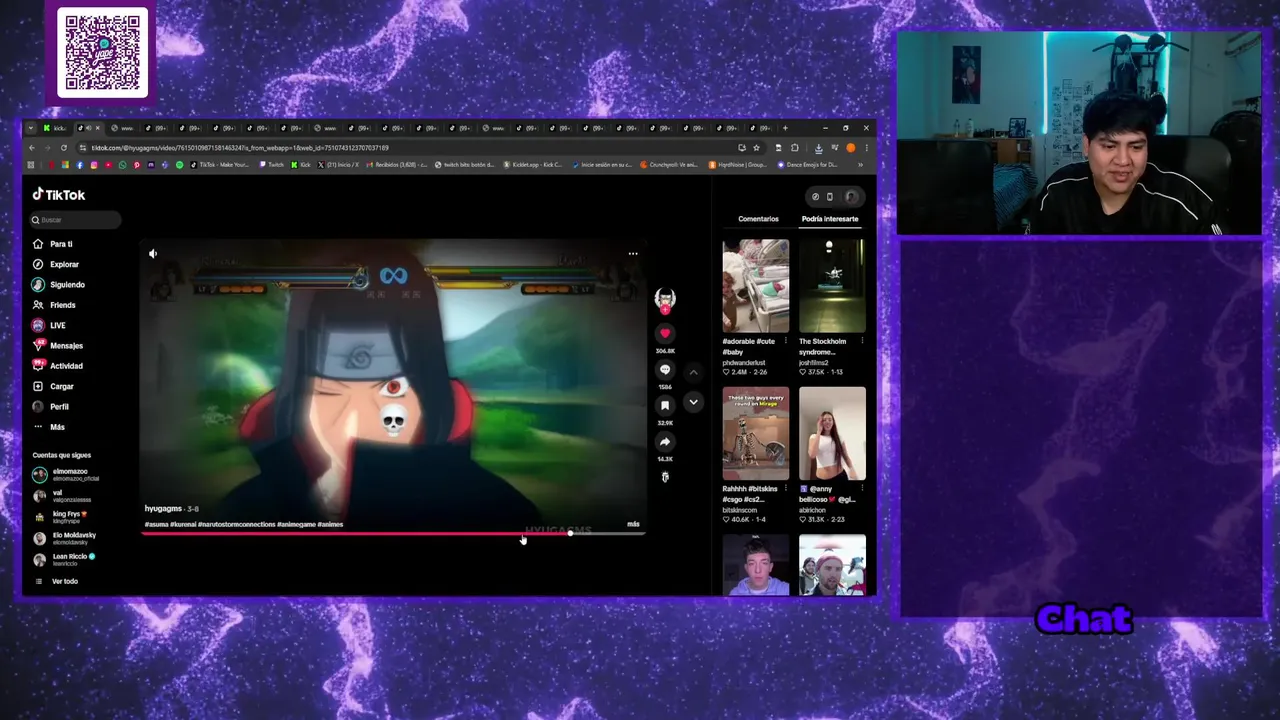Open the #adorable #cute #baby video thumbnail
The width and height of the screenshot is (1280, 720).
pos(756,286)
